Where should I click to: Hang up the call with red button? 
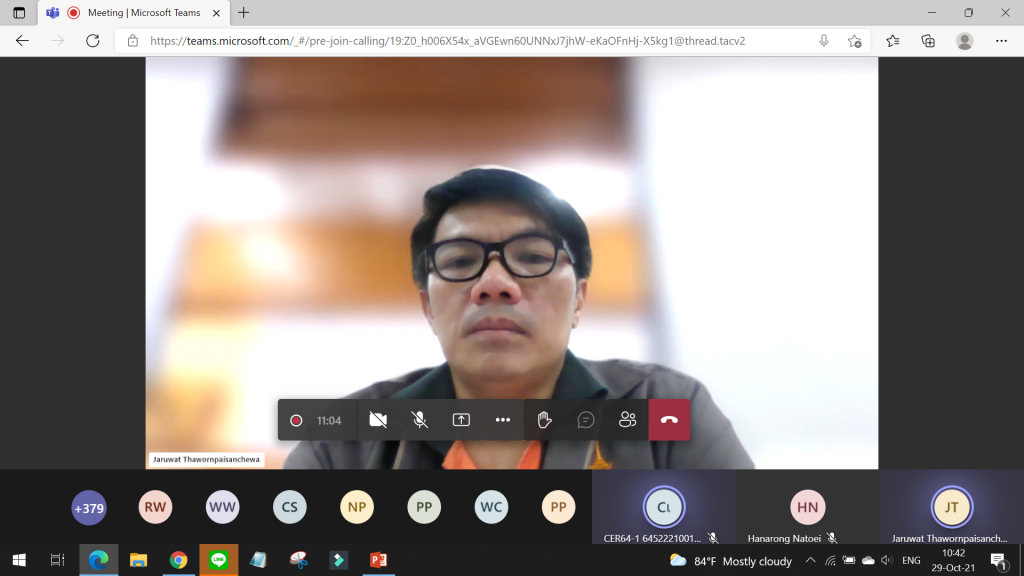pyautogui.click(x=669, y=420)
